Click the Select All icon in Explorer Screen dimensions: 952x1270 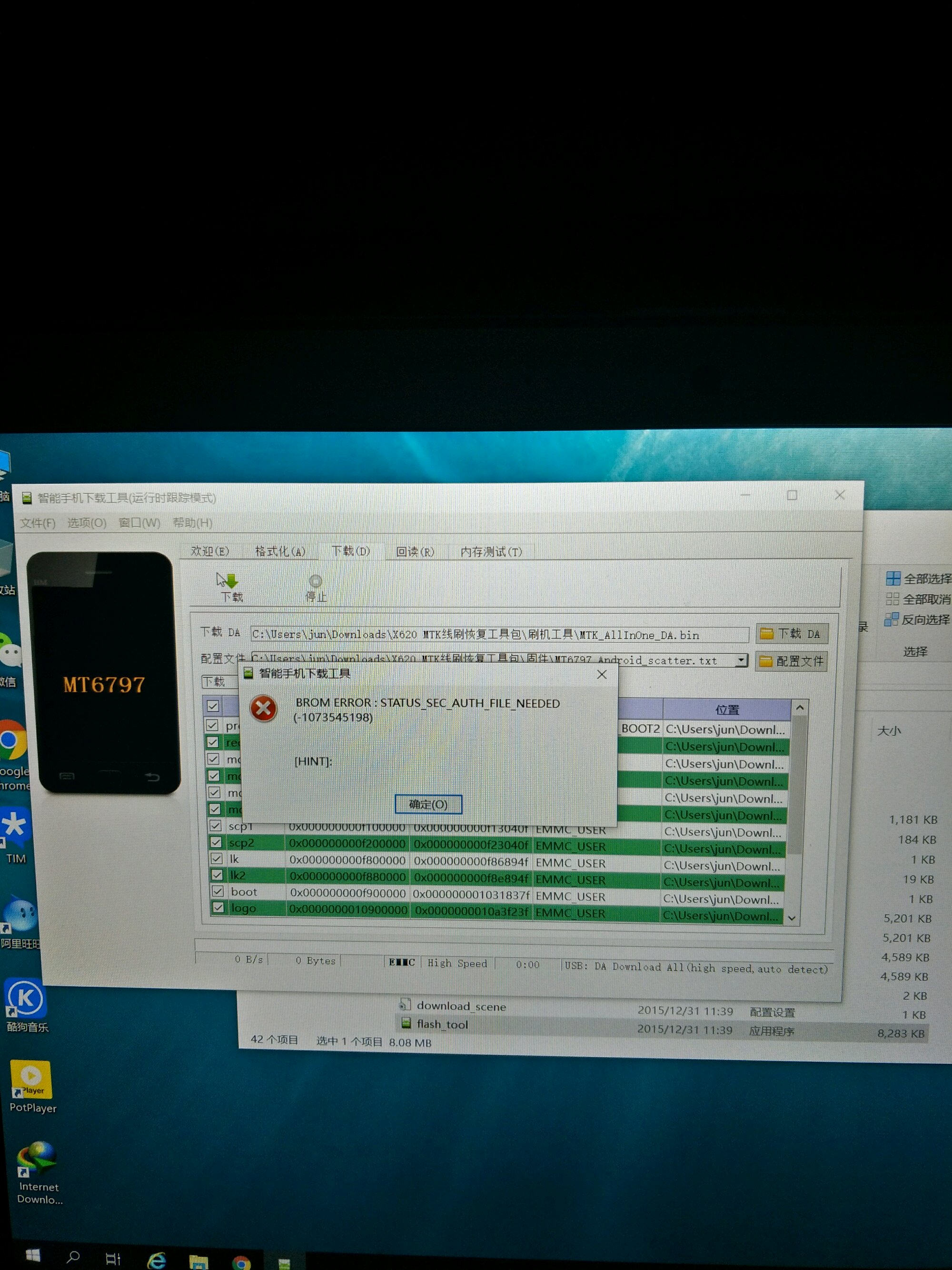pos(893,578)
